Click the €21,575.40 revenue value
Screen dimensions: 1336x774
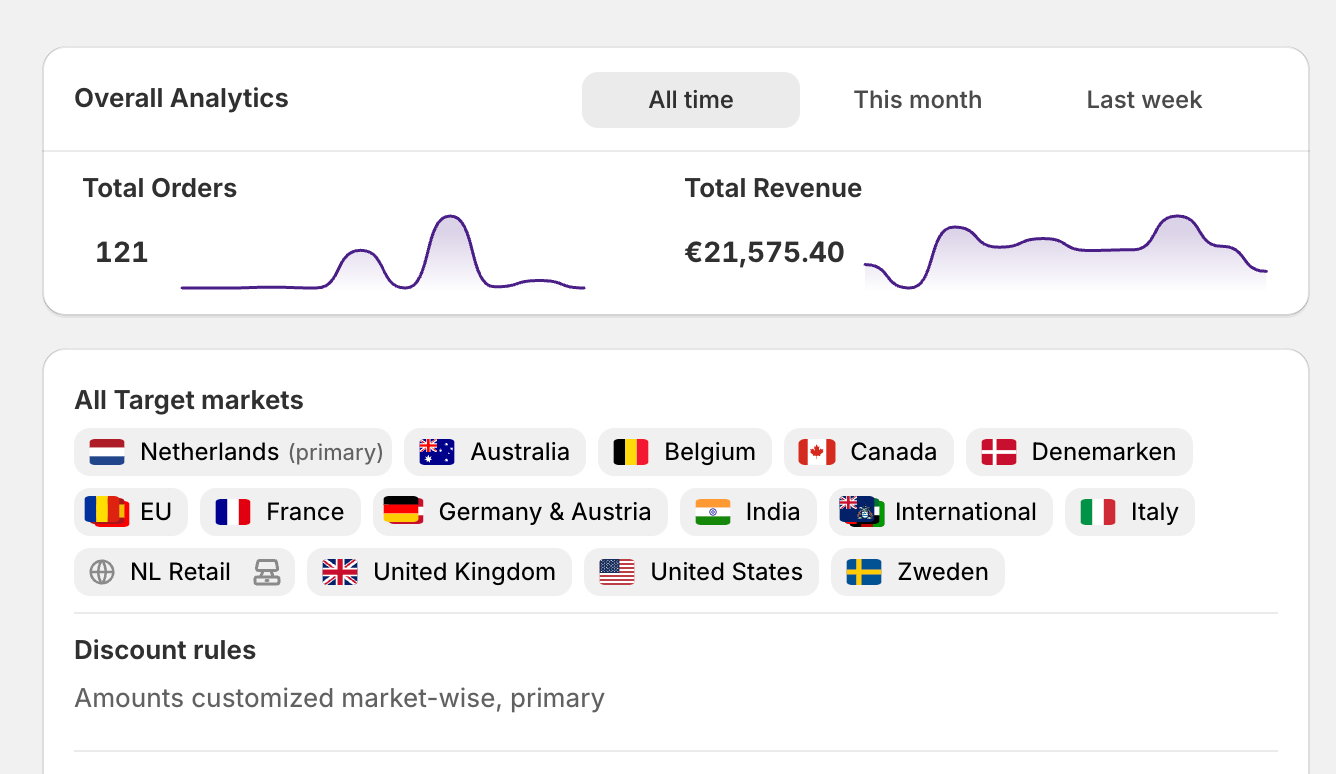pyautogui.click(x=765, y=252)
